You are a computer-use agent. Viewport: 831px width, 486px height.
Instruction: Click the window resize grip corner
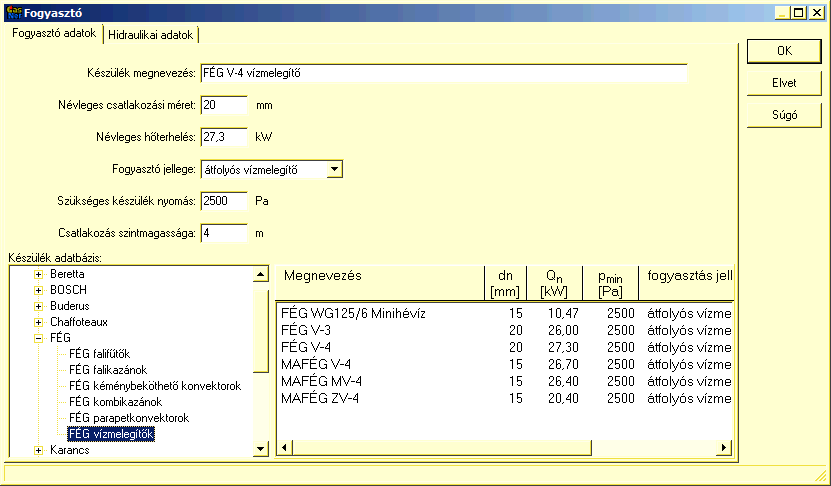pos(820,474)
